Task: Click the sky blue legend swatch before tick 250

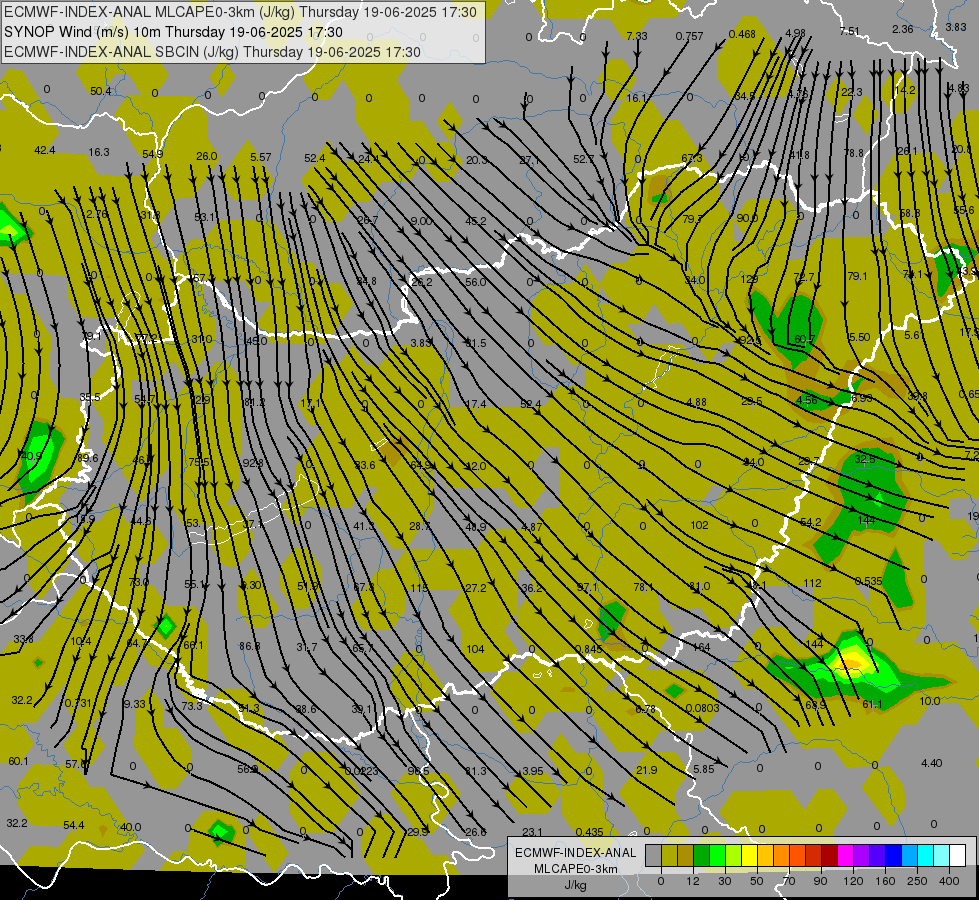Action: 910,855
